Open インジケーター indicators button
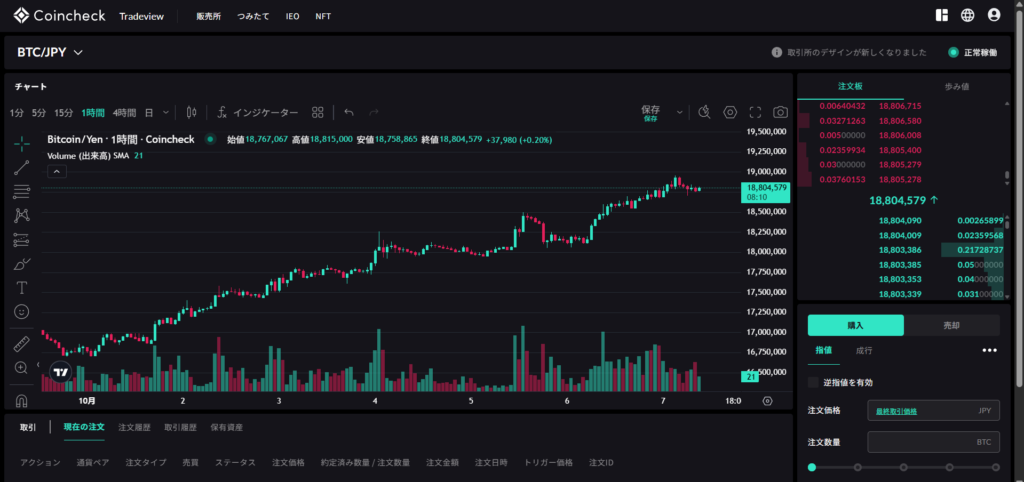Viewport: 1024px width, 482px height. tap(257, 113)
